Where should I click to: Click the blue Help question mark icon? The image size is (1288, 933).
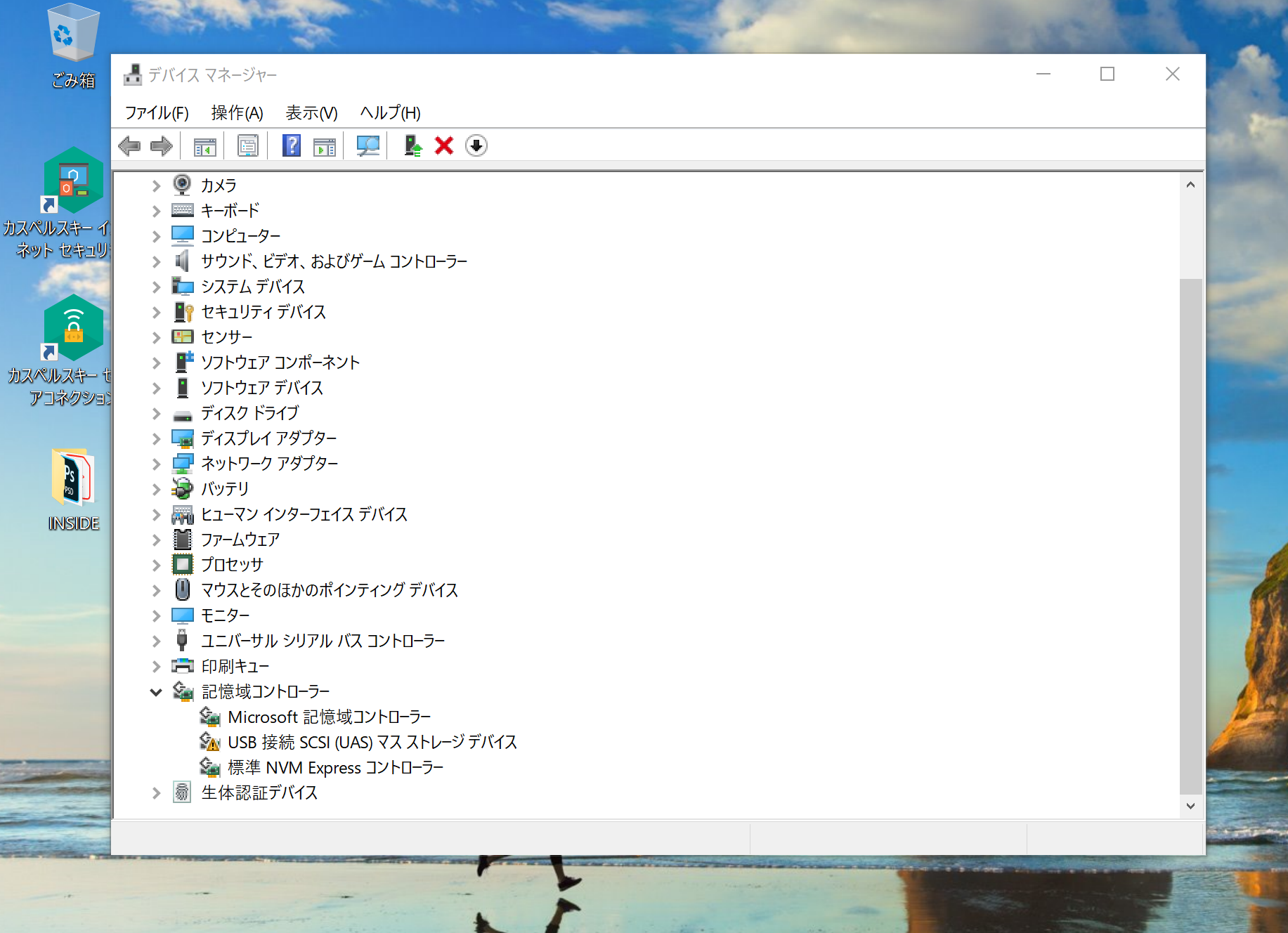tap(292, 146)
